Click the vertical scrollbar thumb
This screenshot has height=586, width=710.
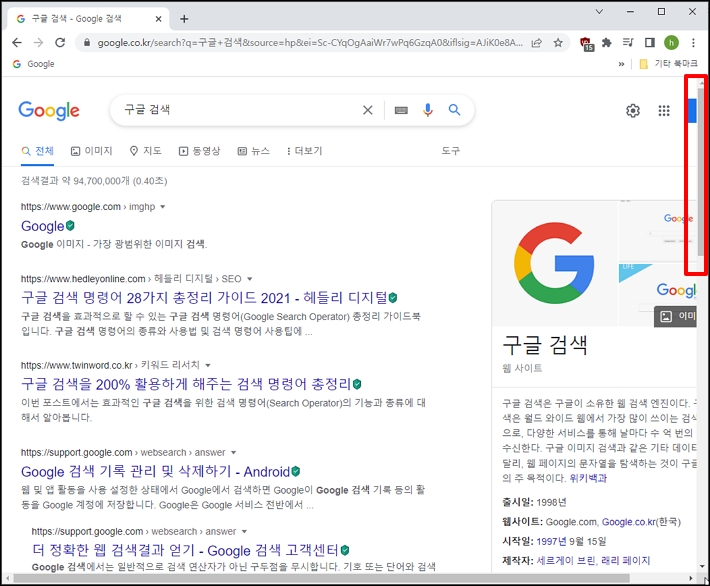(701, 172)
